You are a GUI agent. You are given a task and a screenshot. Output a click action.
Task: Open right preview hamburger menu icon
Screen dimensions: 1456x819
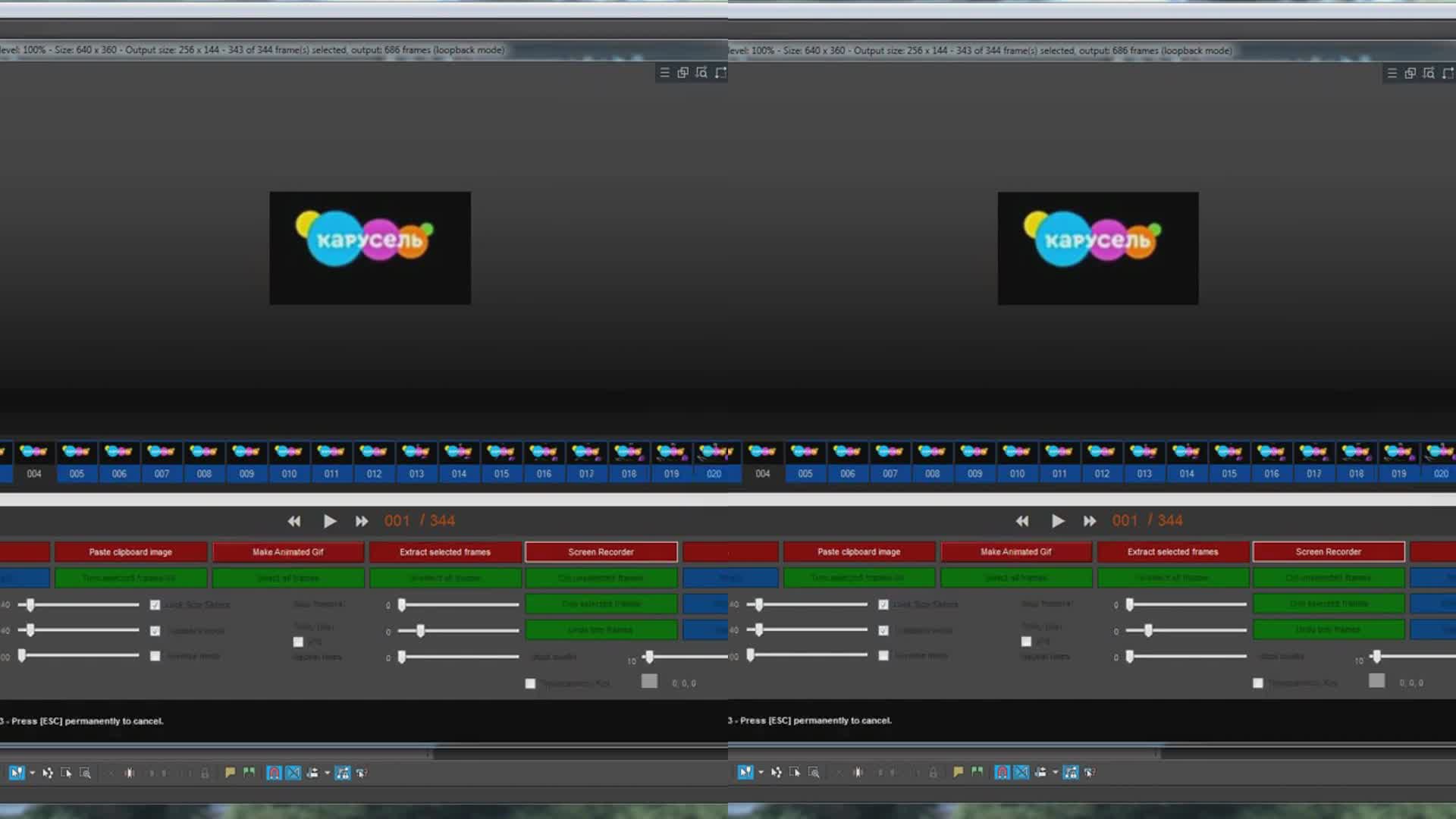point(1392,73)
